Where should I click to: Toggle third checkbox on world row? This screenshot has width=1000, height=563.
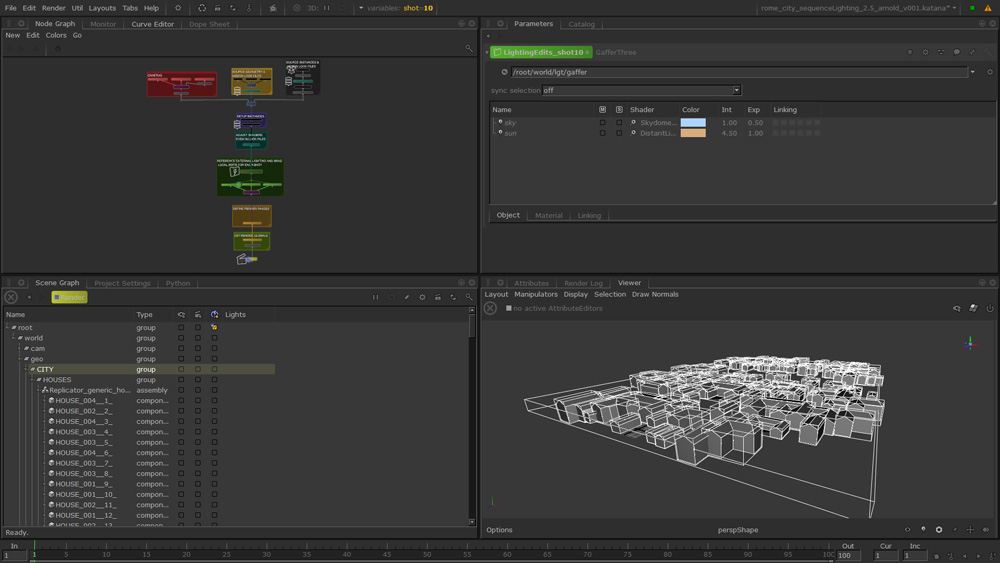click(214, 338)
